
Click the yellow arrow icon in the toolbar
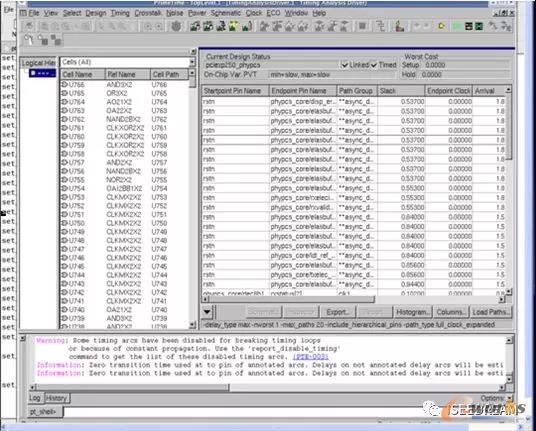[441, 26]
